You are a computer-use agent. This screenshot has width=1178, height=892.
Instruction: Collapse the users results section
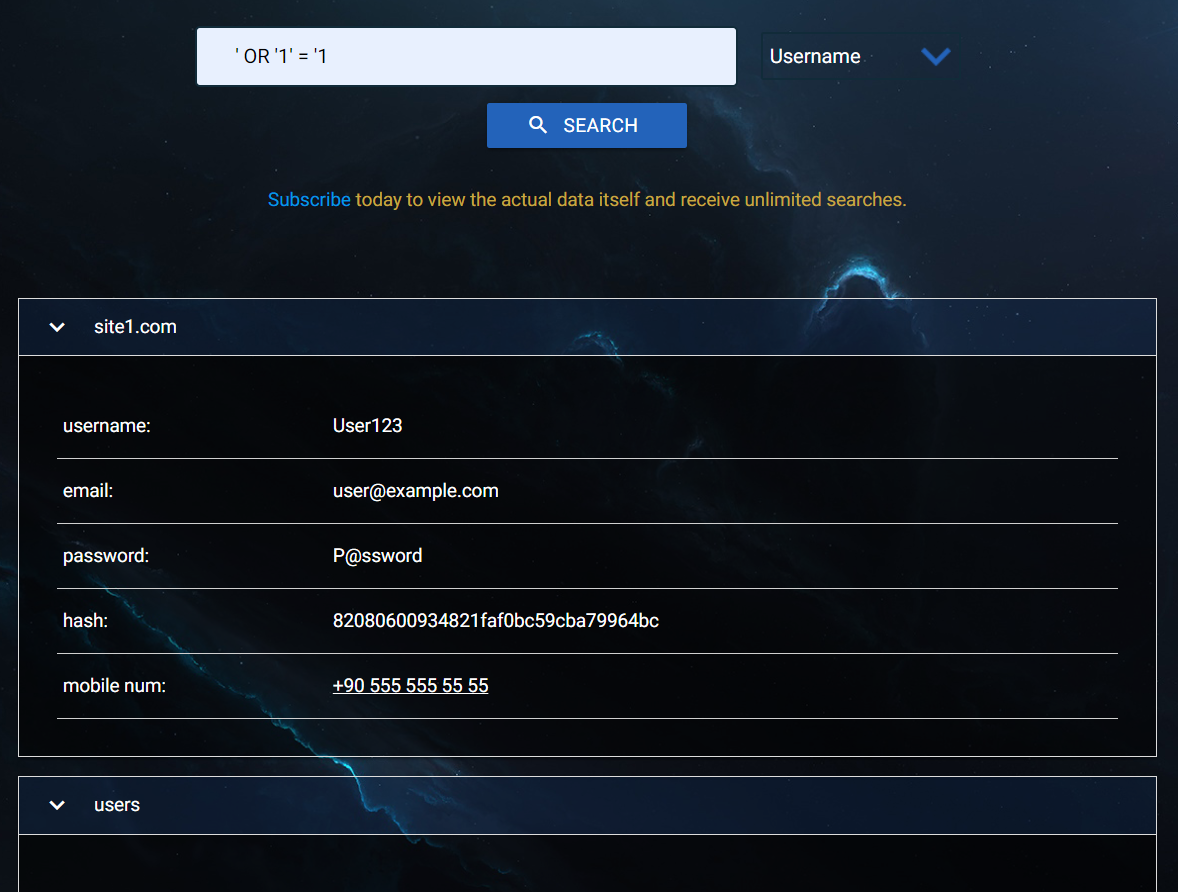click(x=57, y=805)
